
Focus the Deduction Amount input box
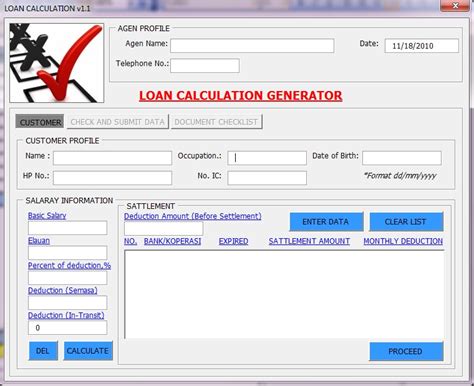[x=164, y=229]
